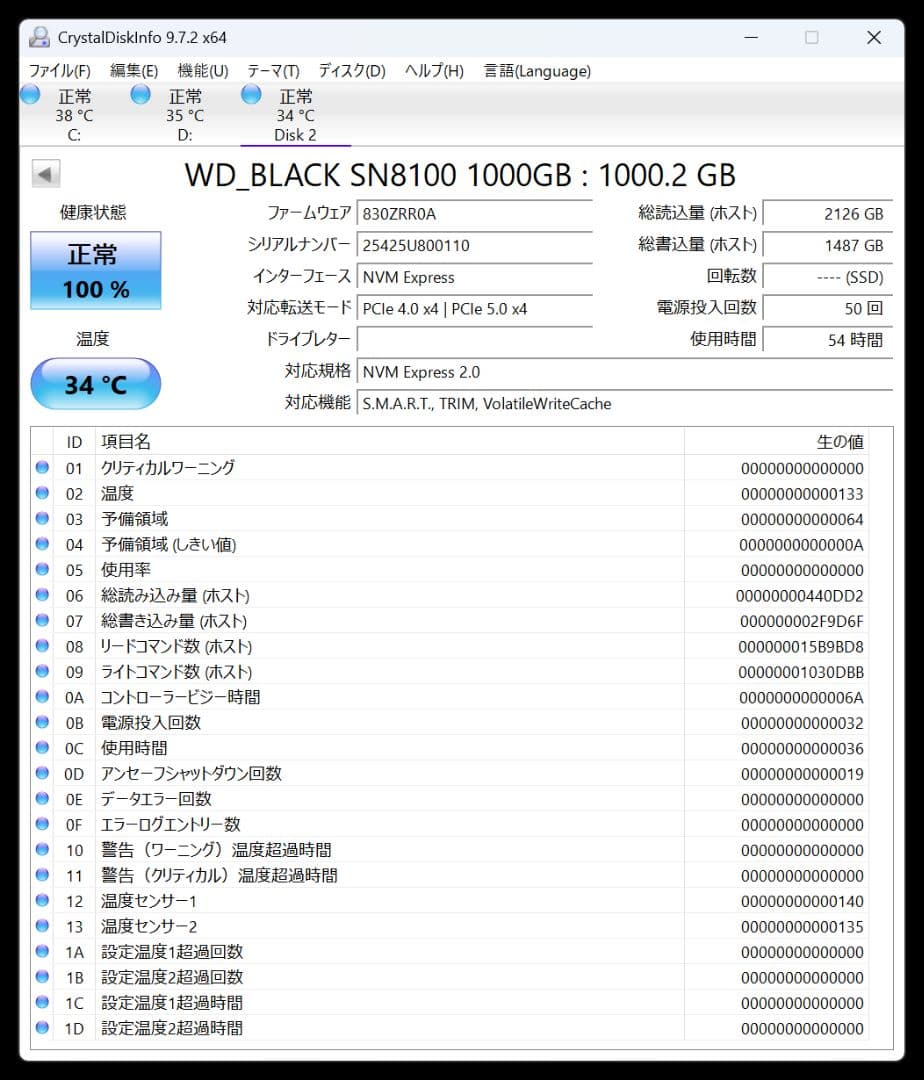Click the health status LED for drive C:
This screenshot has width=924, height=1080.
pyautogui.click(x=30, y=94)
